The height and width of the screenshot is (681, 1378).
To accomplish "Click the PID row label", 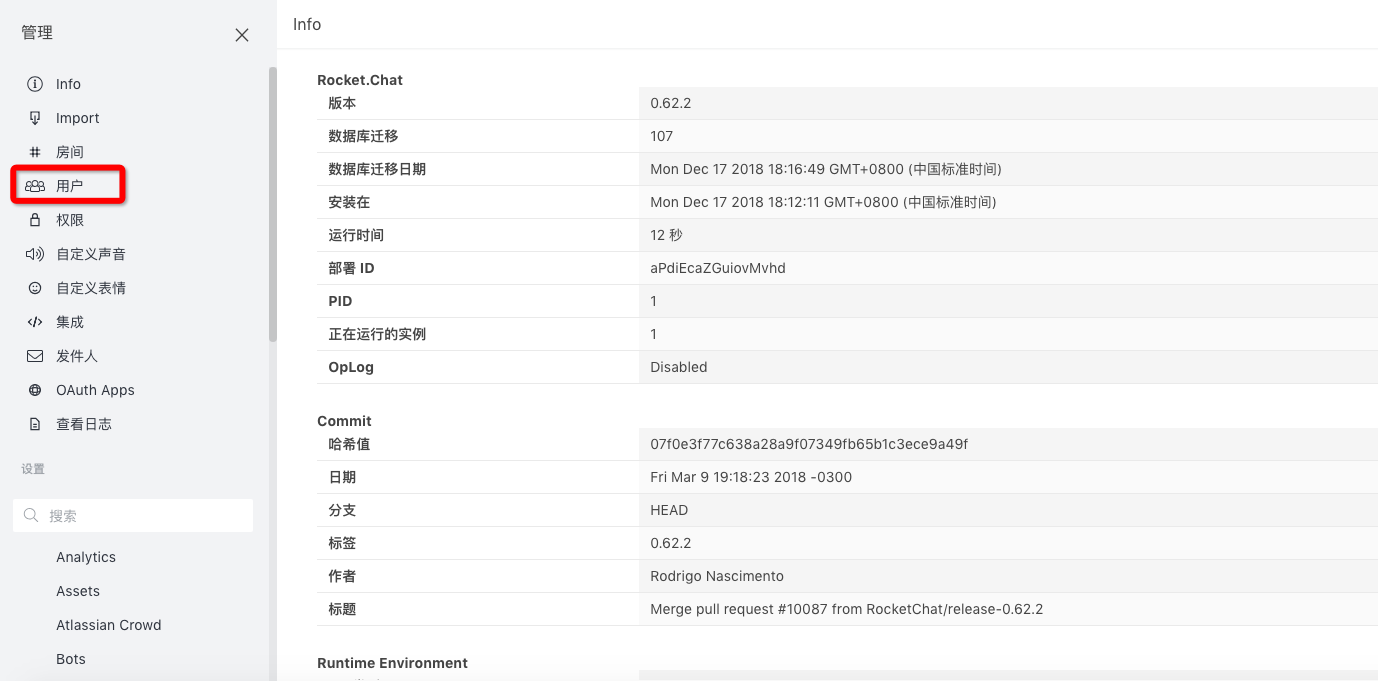I will 340,301.
